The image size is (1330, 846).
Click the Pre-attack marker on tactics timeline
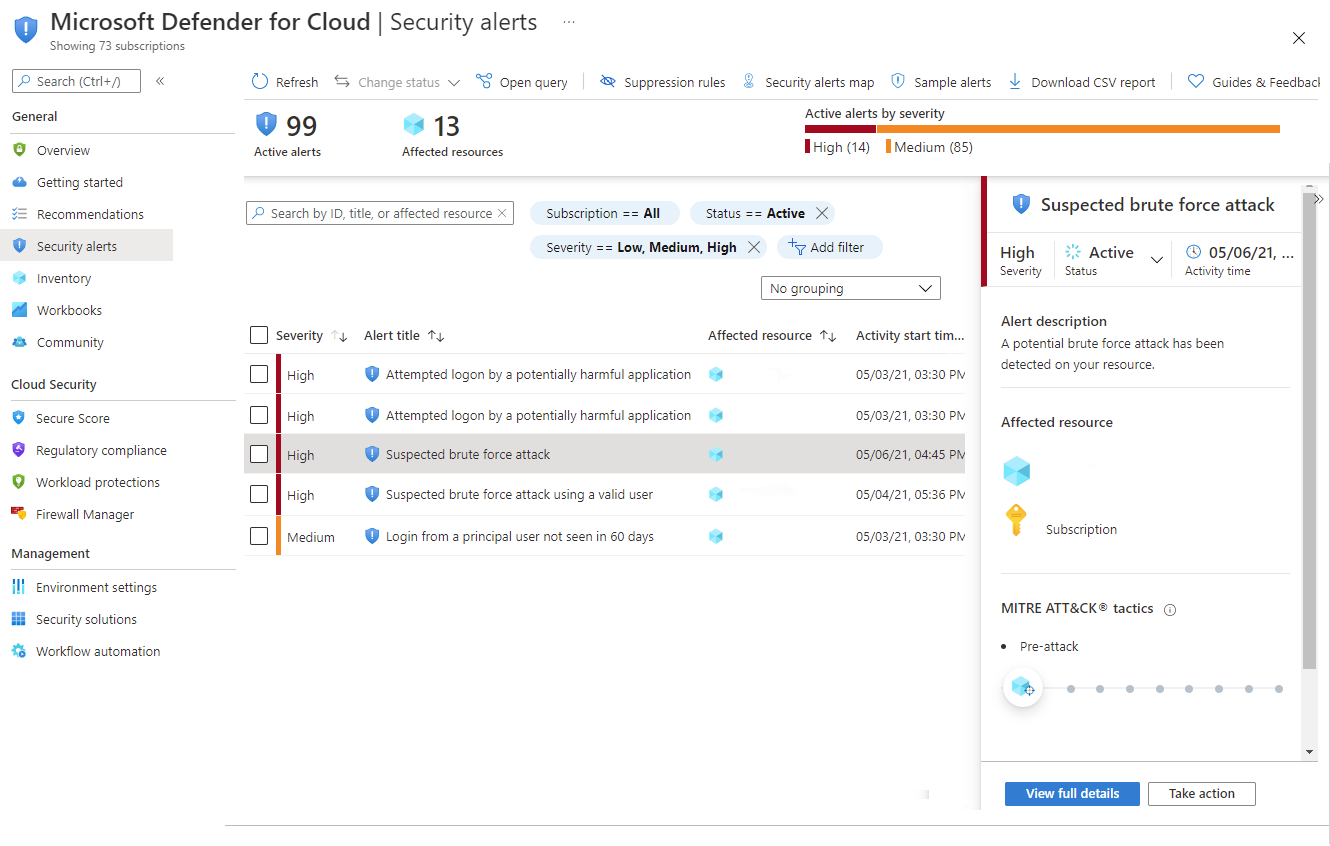1022,688
